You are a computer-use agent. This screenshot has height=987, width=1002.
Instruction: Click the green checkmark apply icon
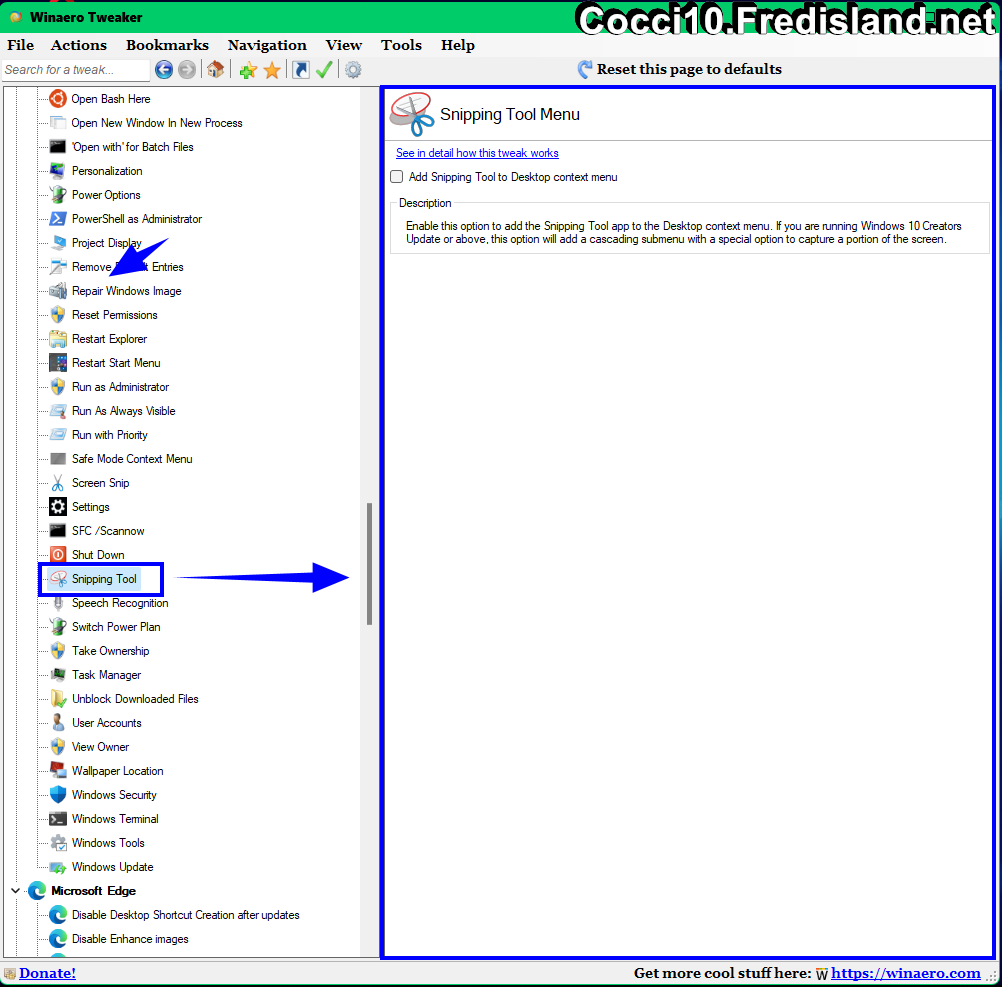coord(324,70)
